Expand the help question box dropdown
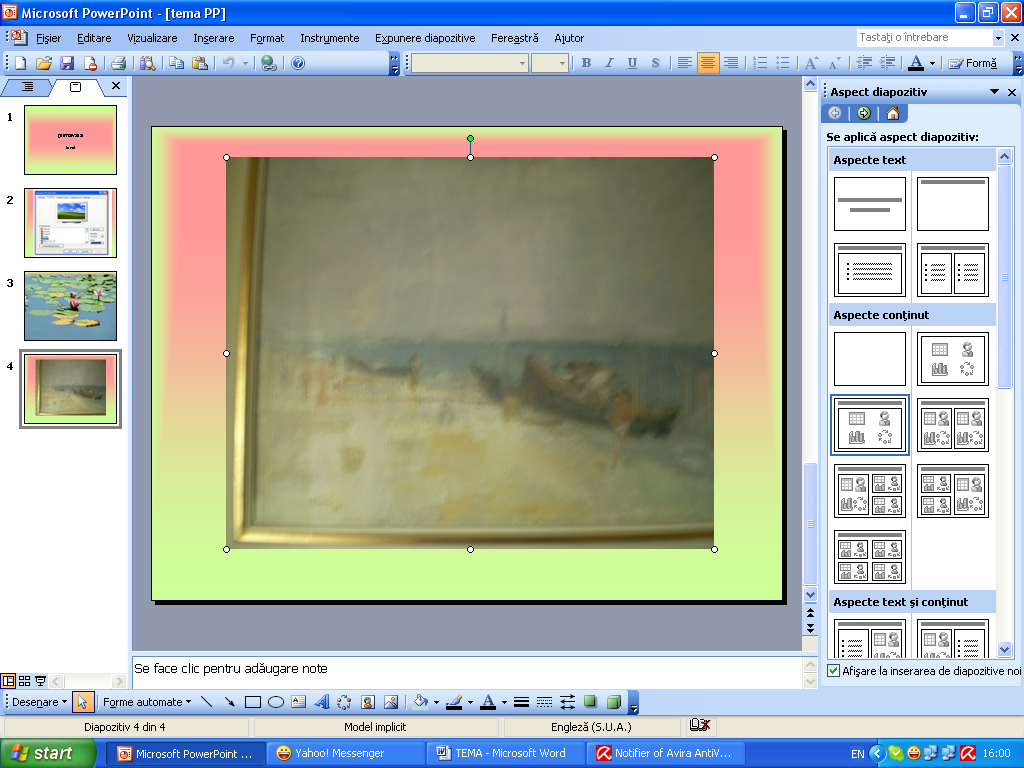 pyautogui.click(x=998, y=38)
